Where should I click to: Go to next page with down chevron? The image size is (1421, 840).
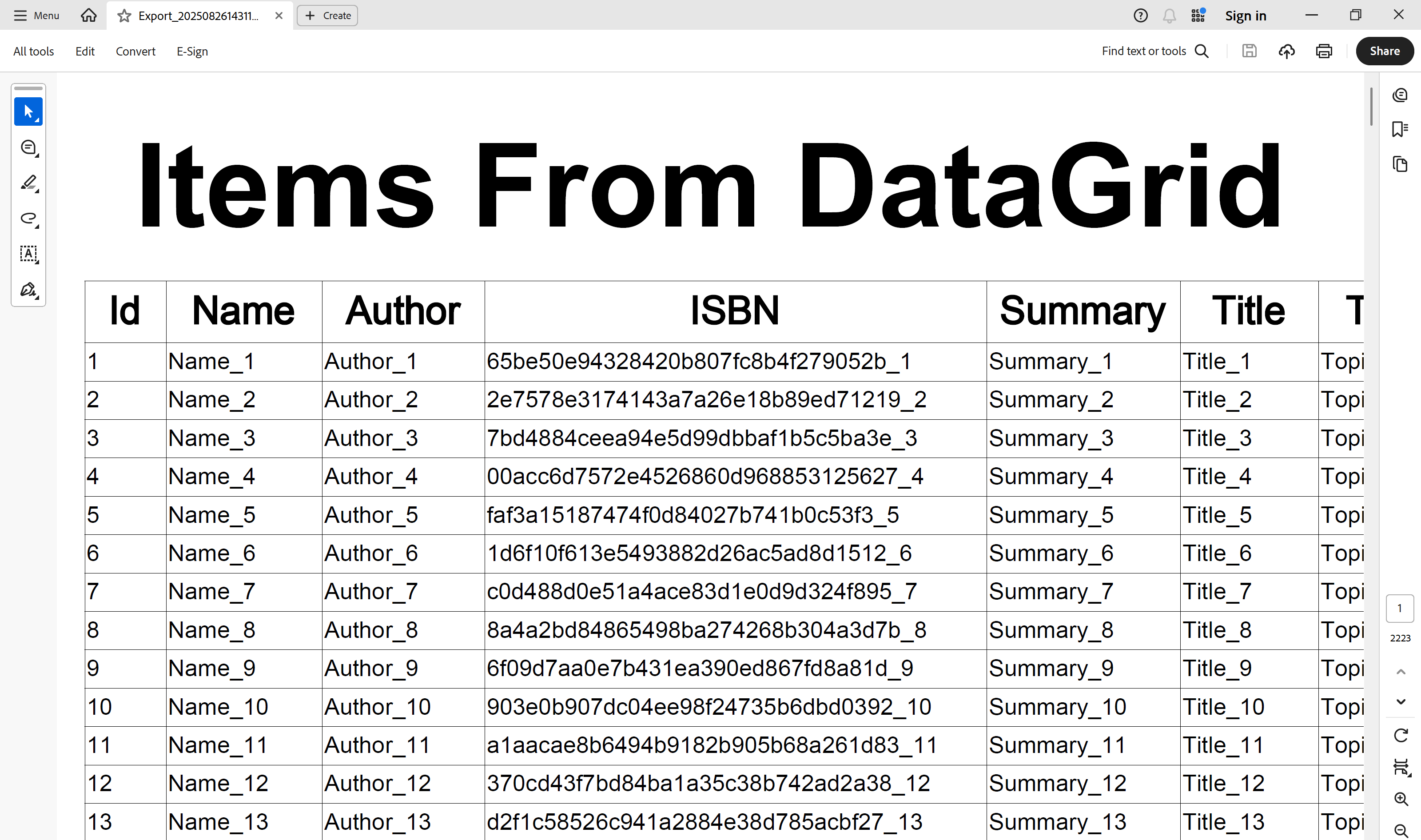[1401, 701]
